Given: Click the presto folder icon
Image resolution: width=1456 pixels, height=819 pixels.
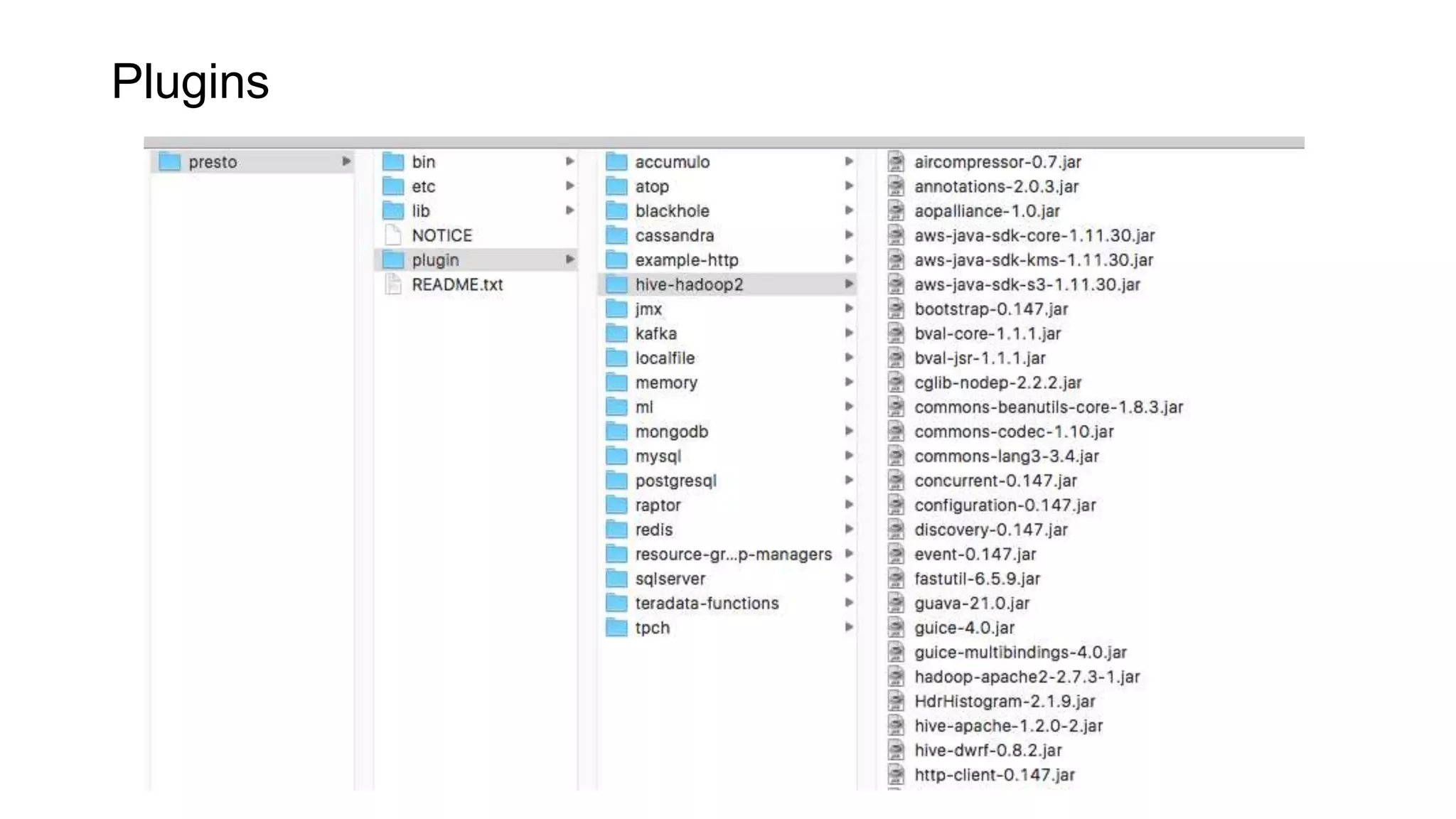Looking at the screenshot, I should pos(170,162).
